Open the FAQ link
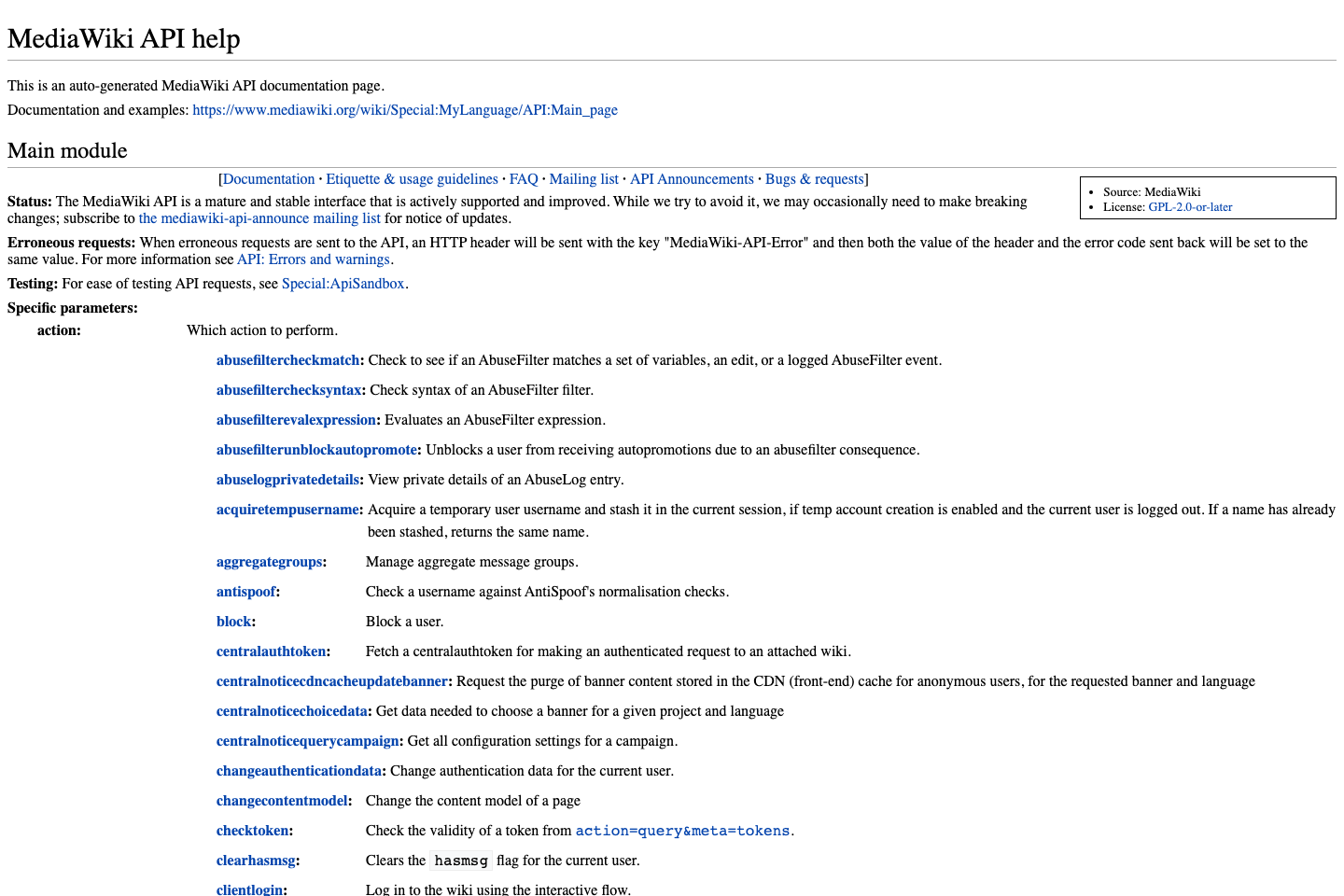 point(523,178)
